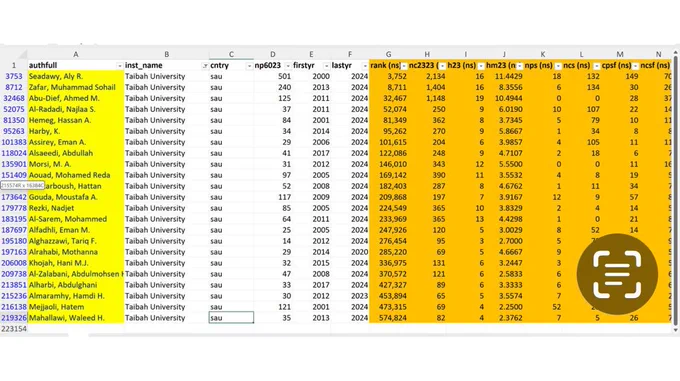This screenshot has height=381, width=680.
Task: Select cell 'Mahallawi, Waleed H.'
Action: coord(76,318)
